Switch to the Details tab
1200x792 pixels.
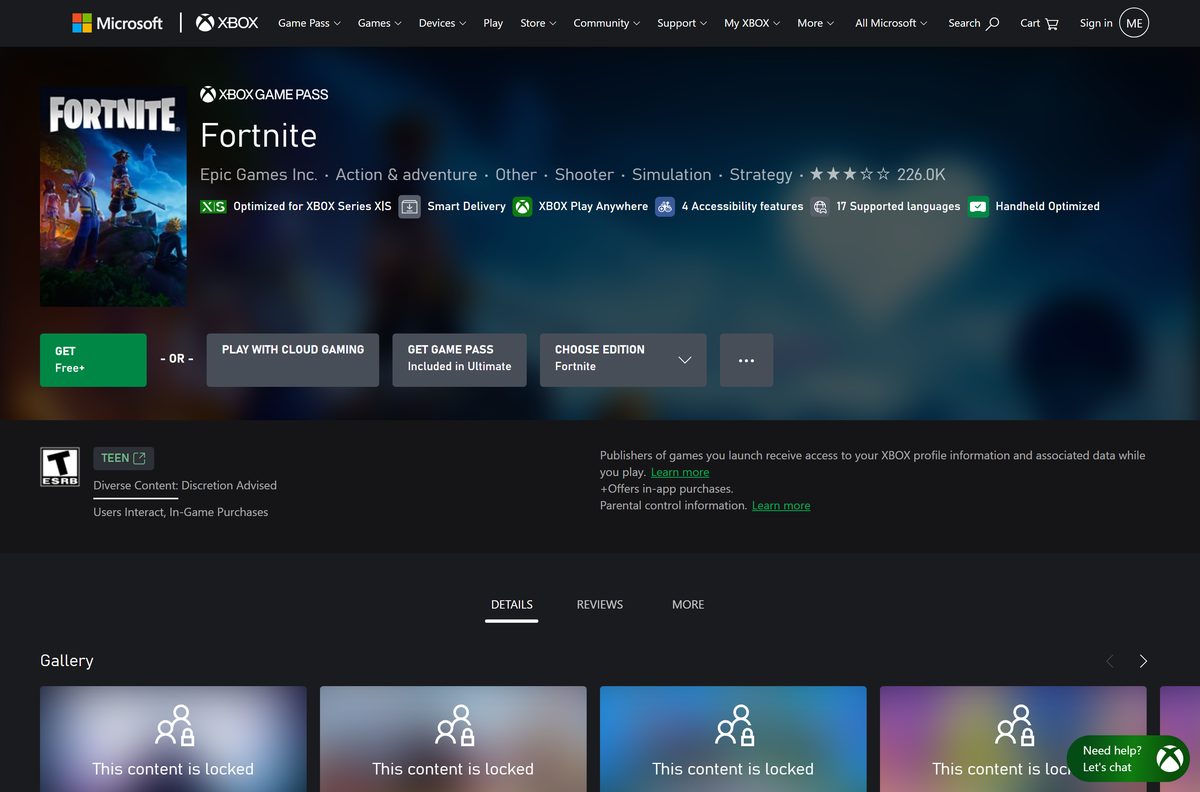click(511, 604)
